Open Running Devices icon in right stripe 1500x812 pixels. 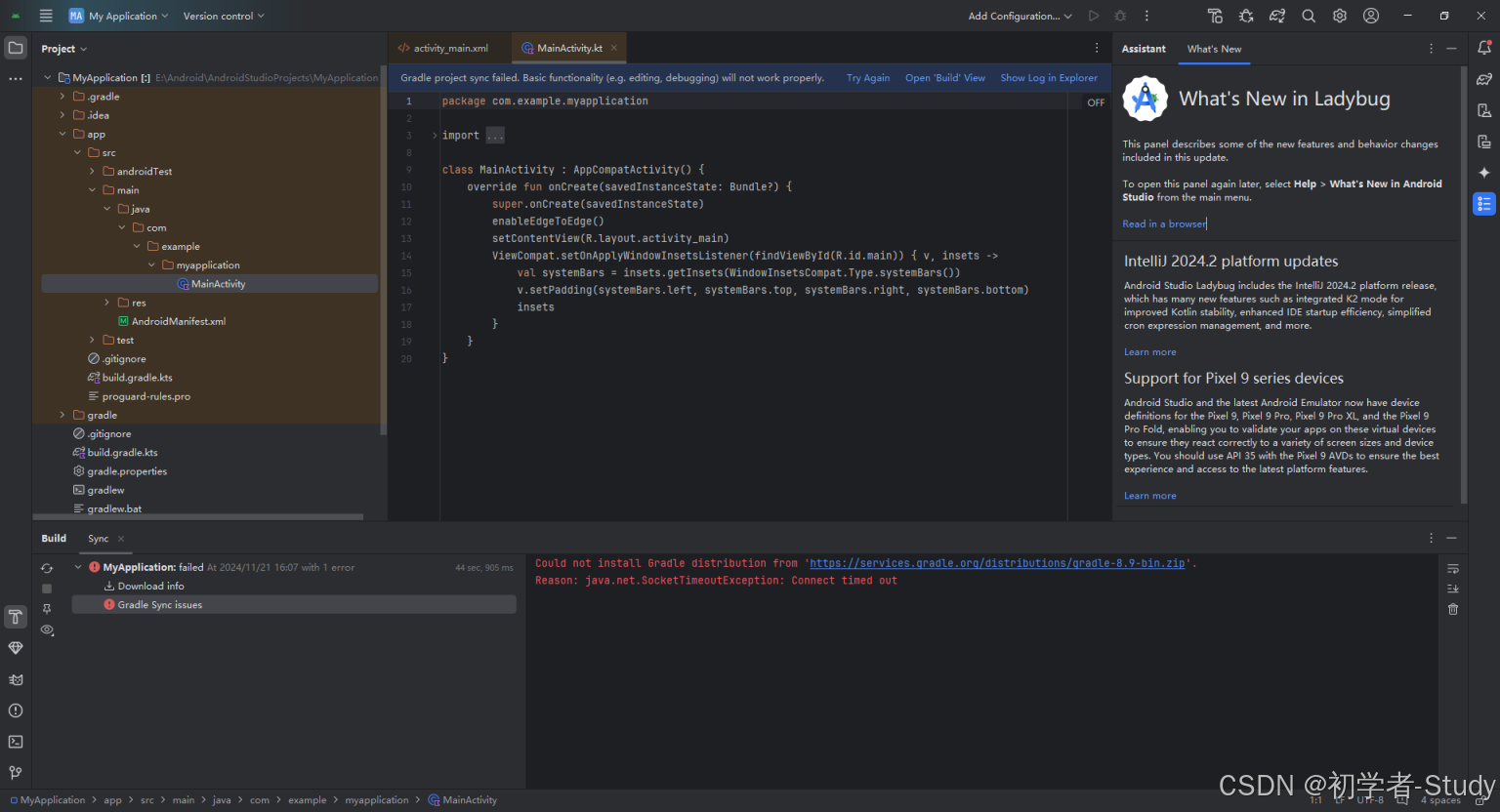coord(1484,142)
